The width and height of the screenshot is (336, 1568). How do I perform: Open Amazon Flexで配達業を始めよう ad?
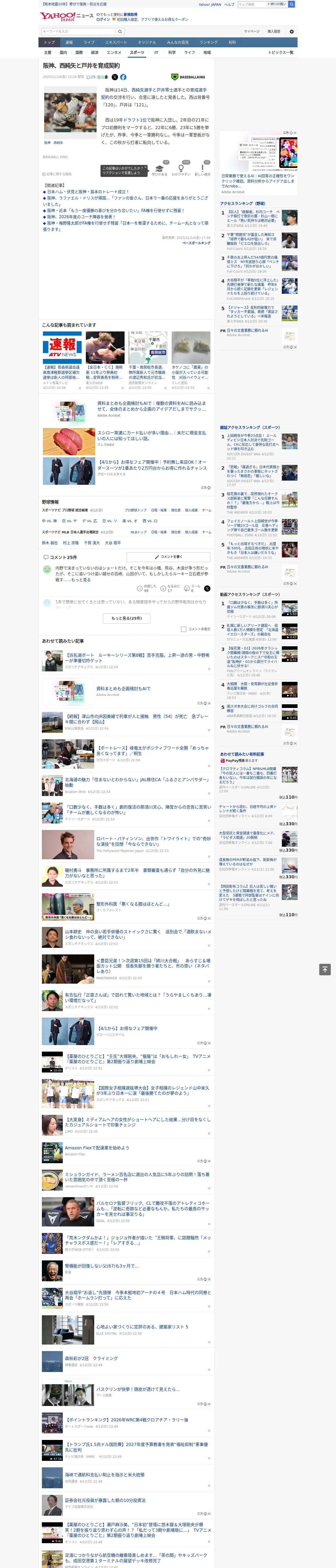97,1148
